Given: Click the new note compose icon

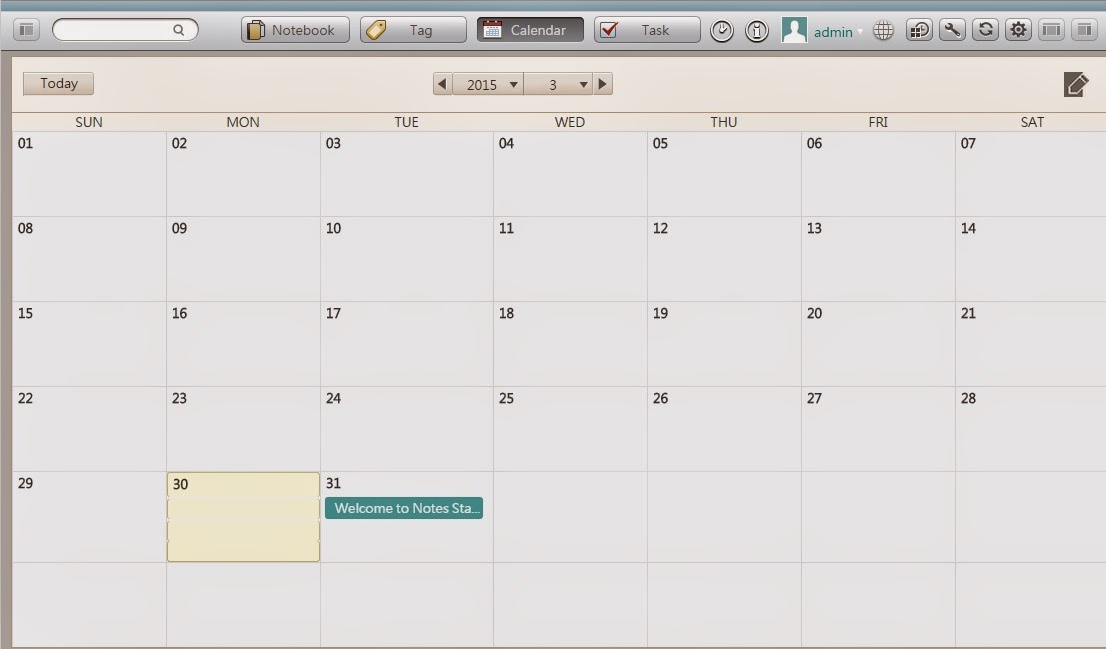Looking at the screenshot, I should click(1076, 84).
